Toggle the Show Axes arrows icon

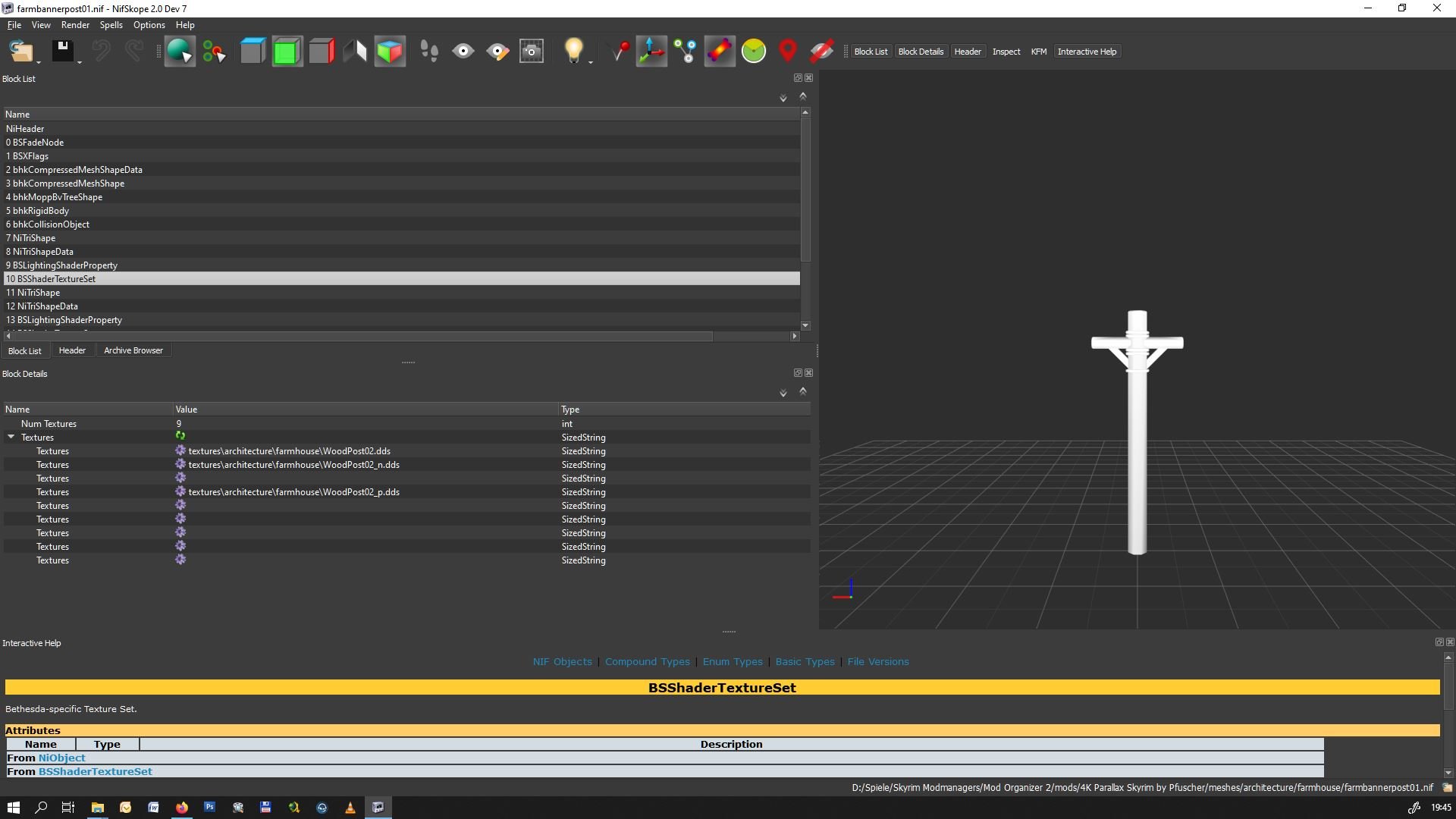(x=651, y=52)
